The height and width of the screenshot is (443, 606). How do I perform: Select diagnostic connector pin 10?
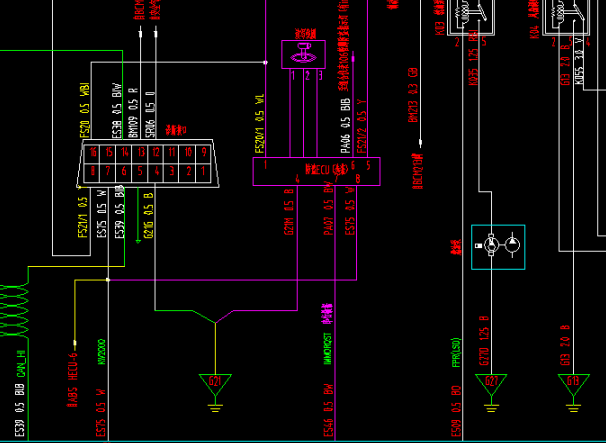tap(188, 152)
